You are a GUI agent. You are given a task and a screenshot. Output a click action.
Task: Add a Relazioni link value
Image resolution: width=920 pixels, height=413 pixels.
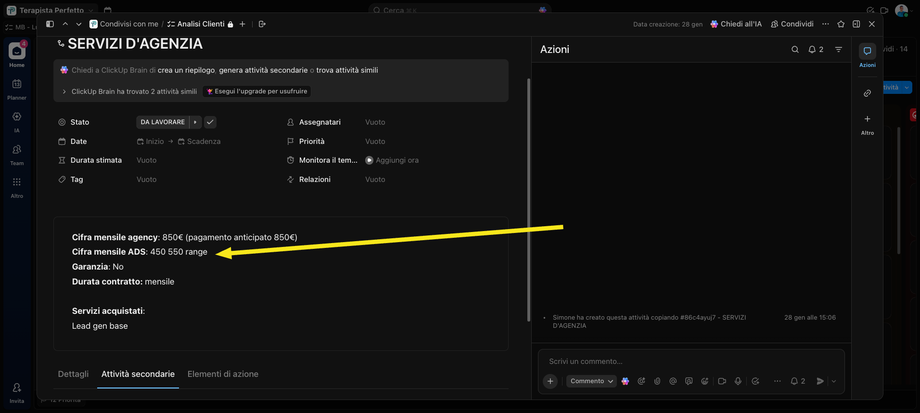point(376,180)
